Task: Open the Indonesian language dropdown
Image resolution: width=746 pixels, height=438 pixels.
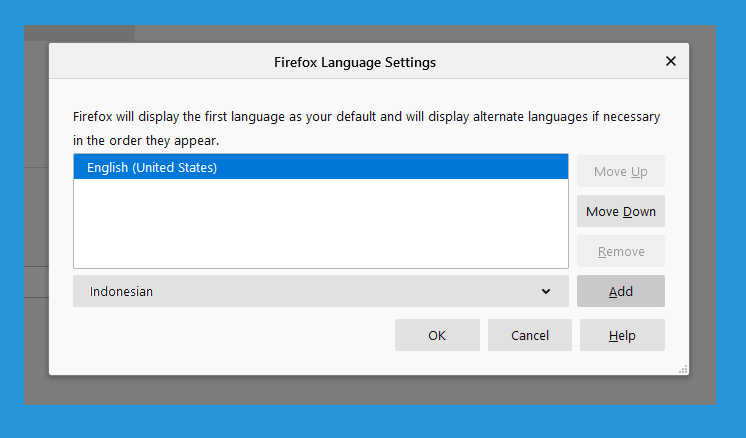Action: [x=321, y=291]
